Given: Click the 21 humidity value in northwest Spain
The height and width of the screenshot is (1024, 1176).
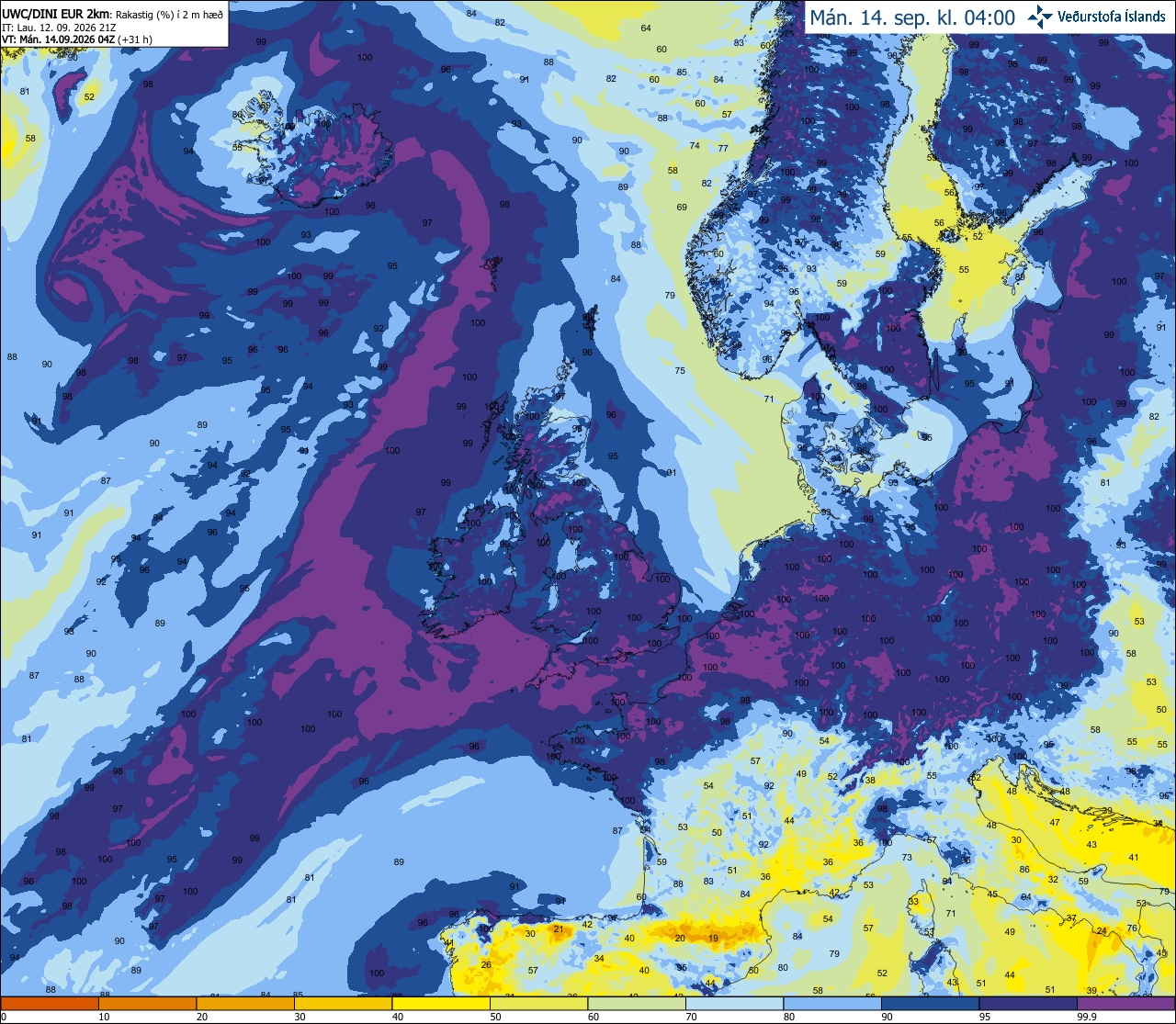Looking at the screenshot, I should [x=558, y=929].
